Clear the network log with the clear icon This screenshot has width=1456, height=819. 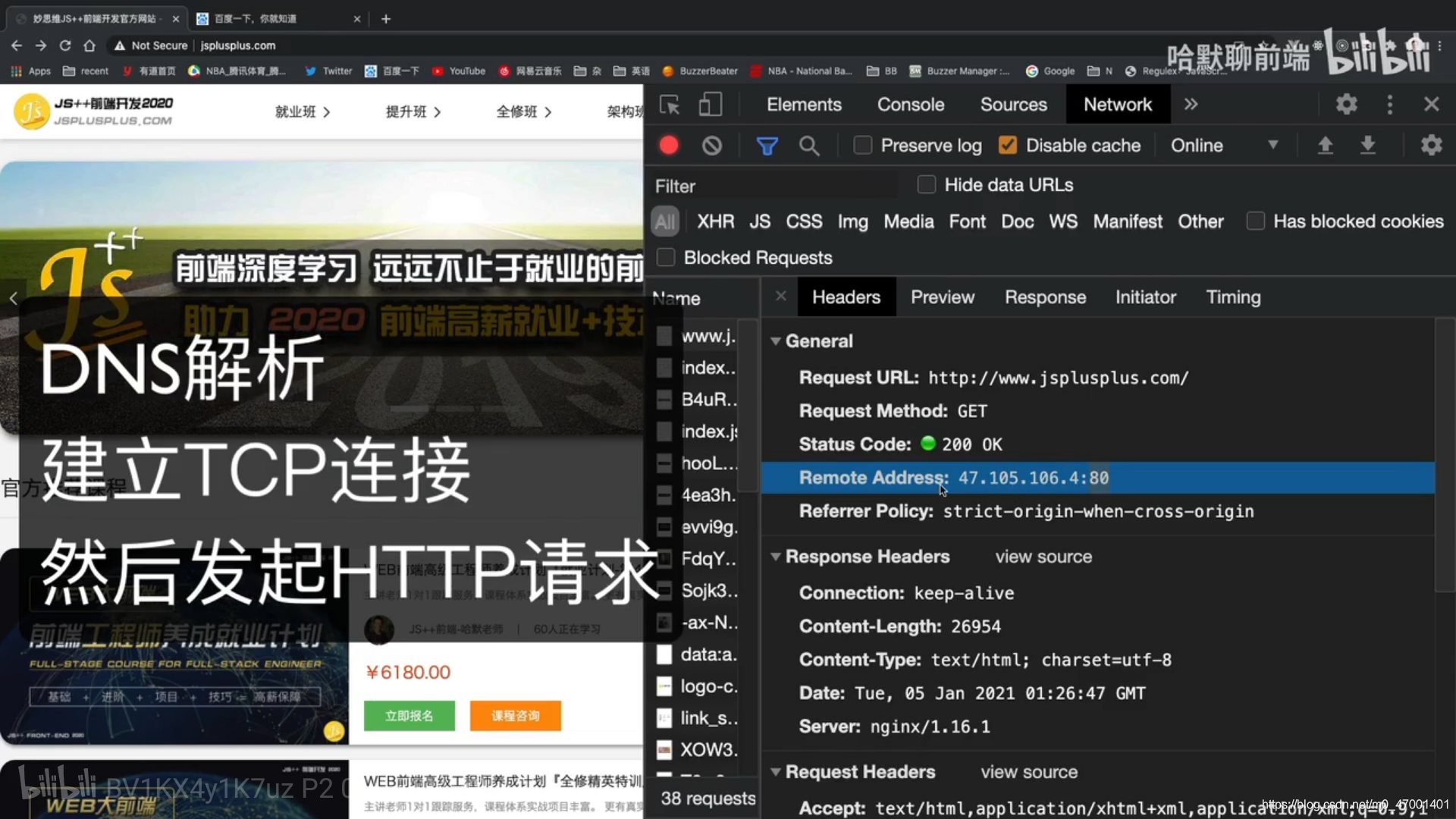click(x=711, y=145)
